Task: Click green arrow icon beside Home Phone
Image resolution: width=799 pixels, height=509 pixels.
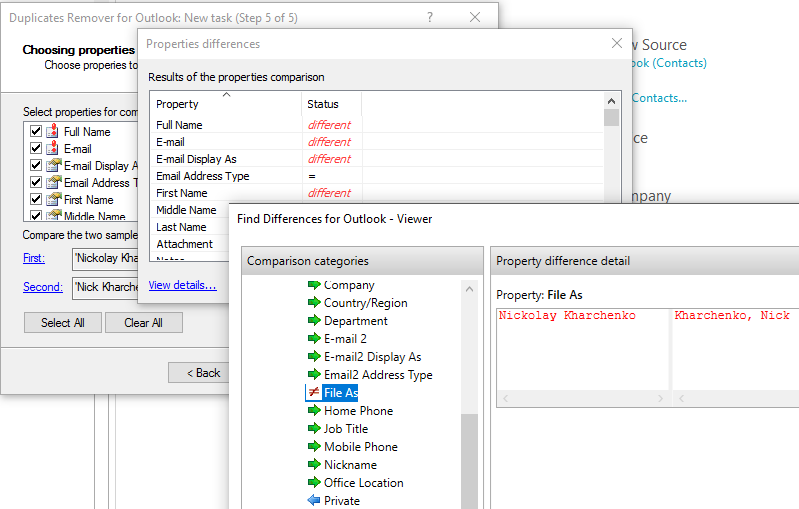Action: [314, 411]
